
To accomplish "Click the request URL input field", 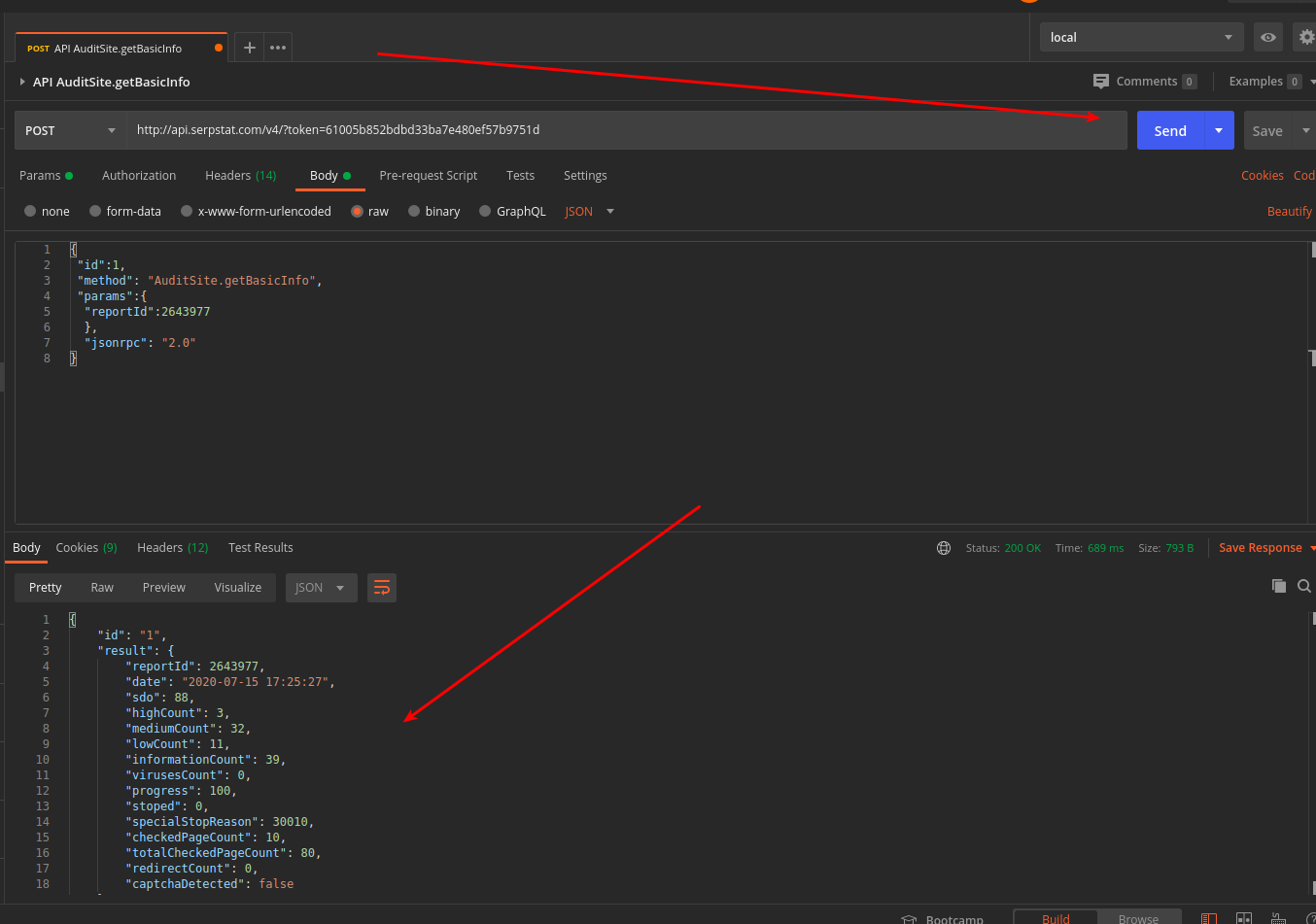I will tap(627, 130).
